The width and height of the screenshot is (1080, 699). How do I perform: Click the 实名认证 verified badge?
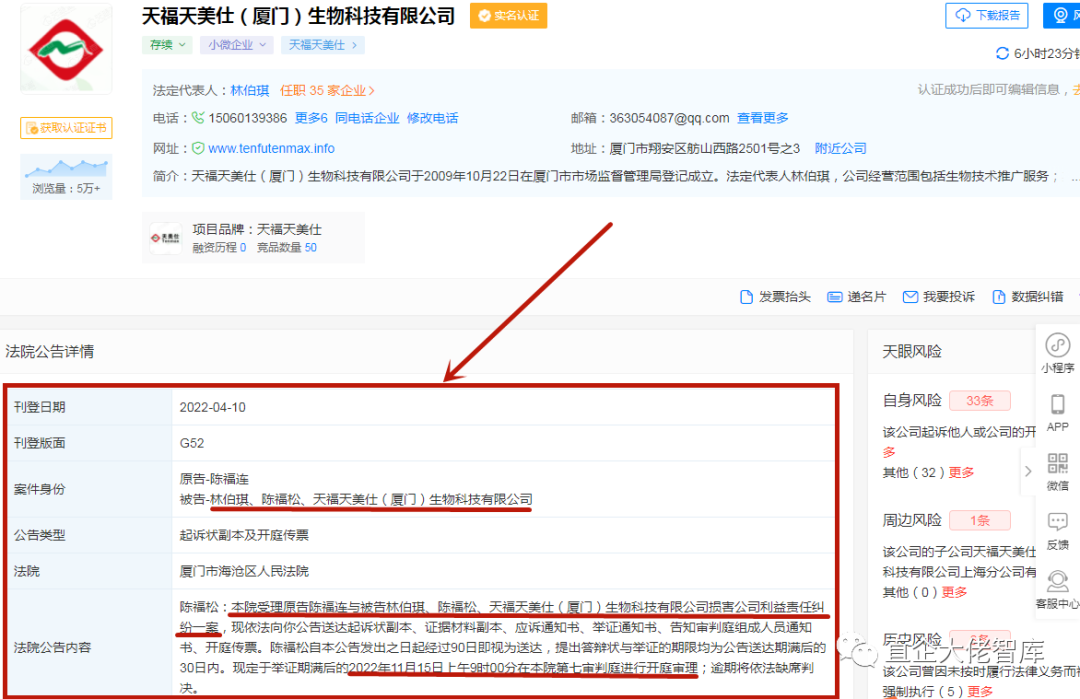pos(508,16)
